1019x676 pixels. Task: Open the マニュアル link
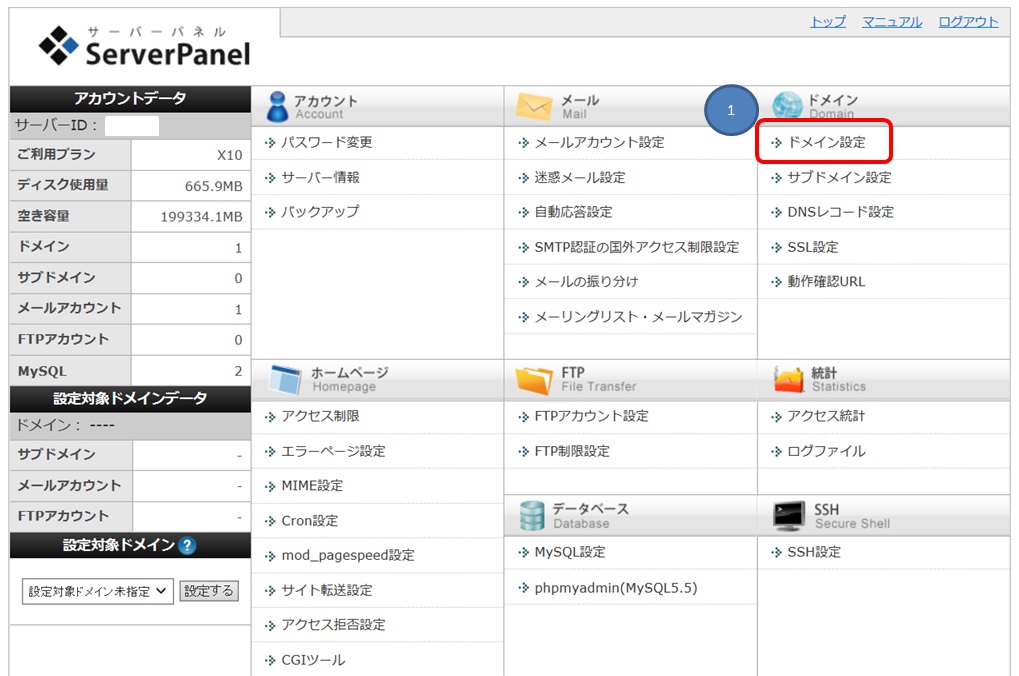pyautogui.click(x=892, y=22)
